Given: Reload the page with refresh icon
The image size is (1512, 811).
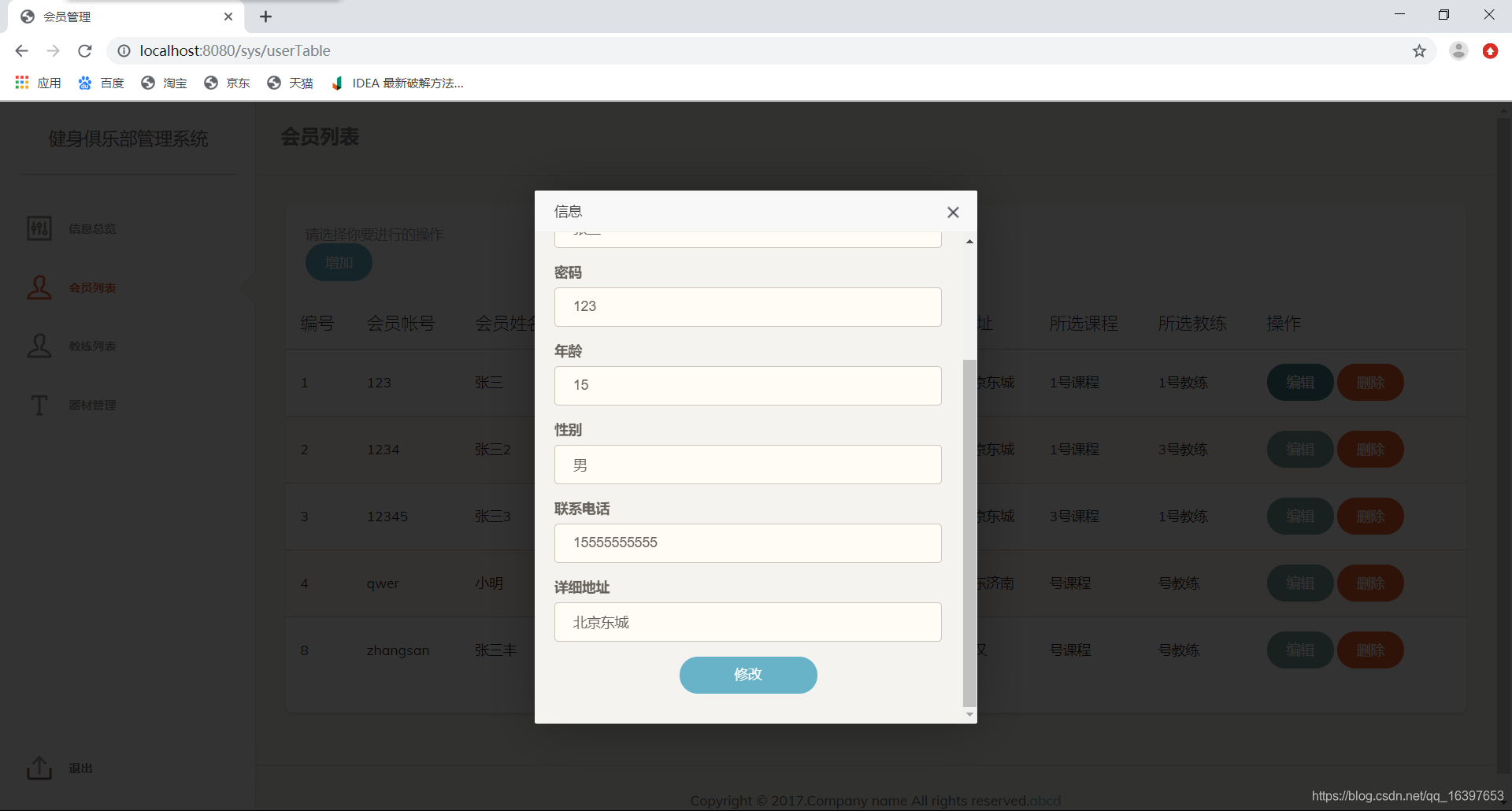Looking at the screenshot, I should click(x=85, y=51).
